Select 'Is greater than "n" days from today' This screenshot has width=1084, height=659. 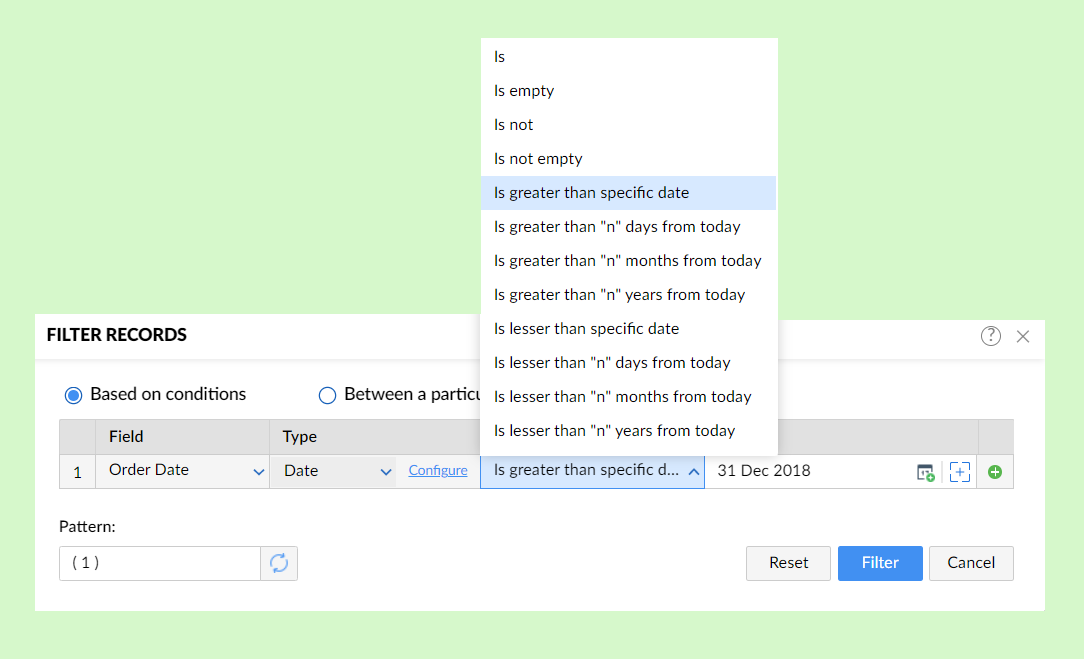(x=628, y=227)
